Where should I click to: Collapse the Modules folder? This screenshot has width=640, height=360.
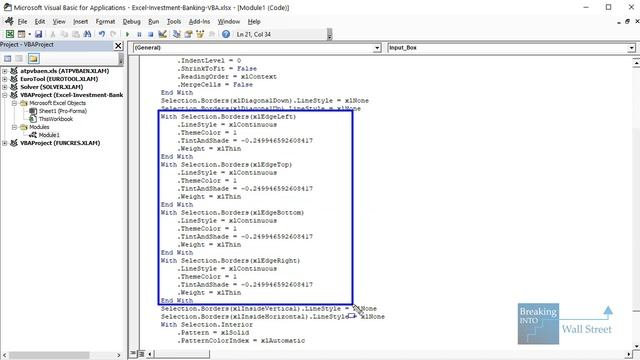[x=14, y=127]
